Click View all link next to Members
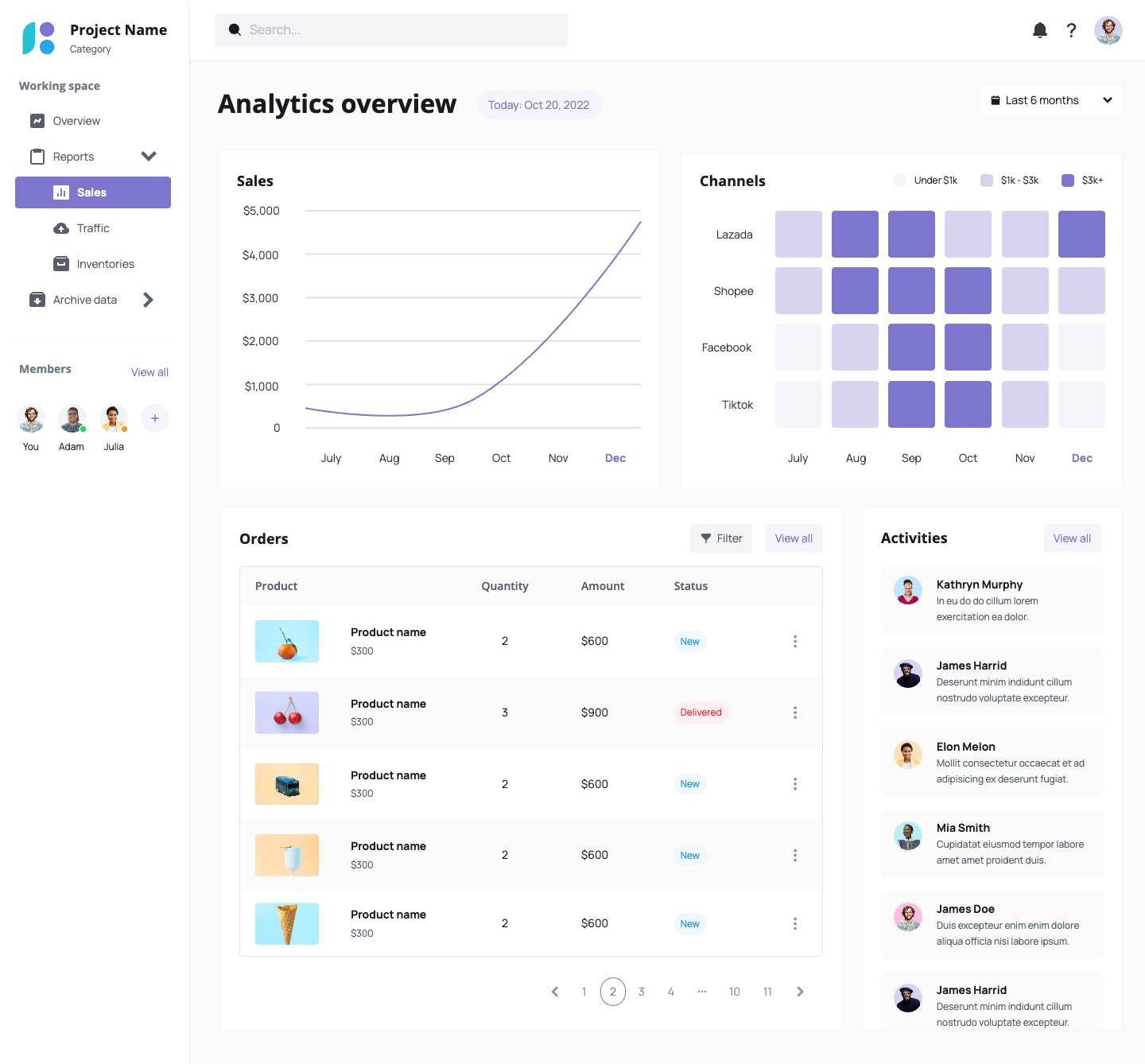The height and width of the screenshot is (1064, 1145). pyautogui.click(x=149, y=372)
